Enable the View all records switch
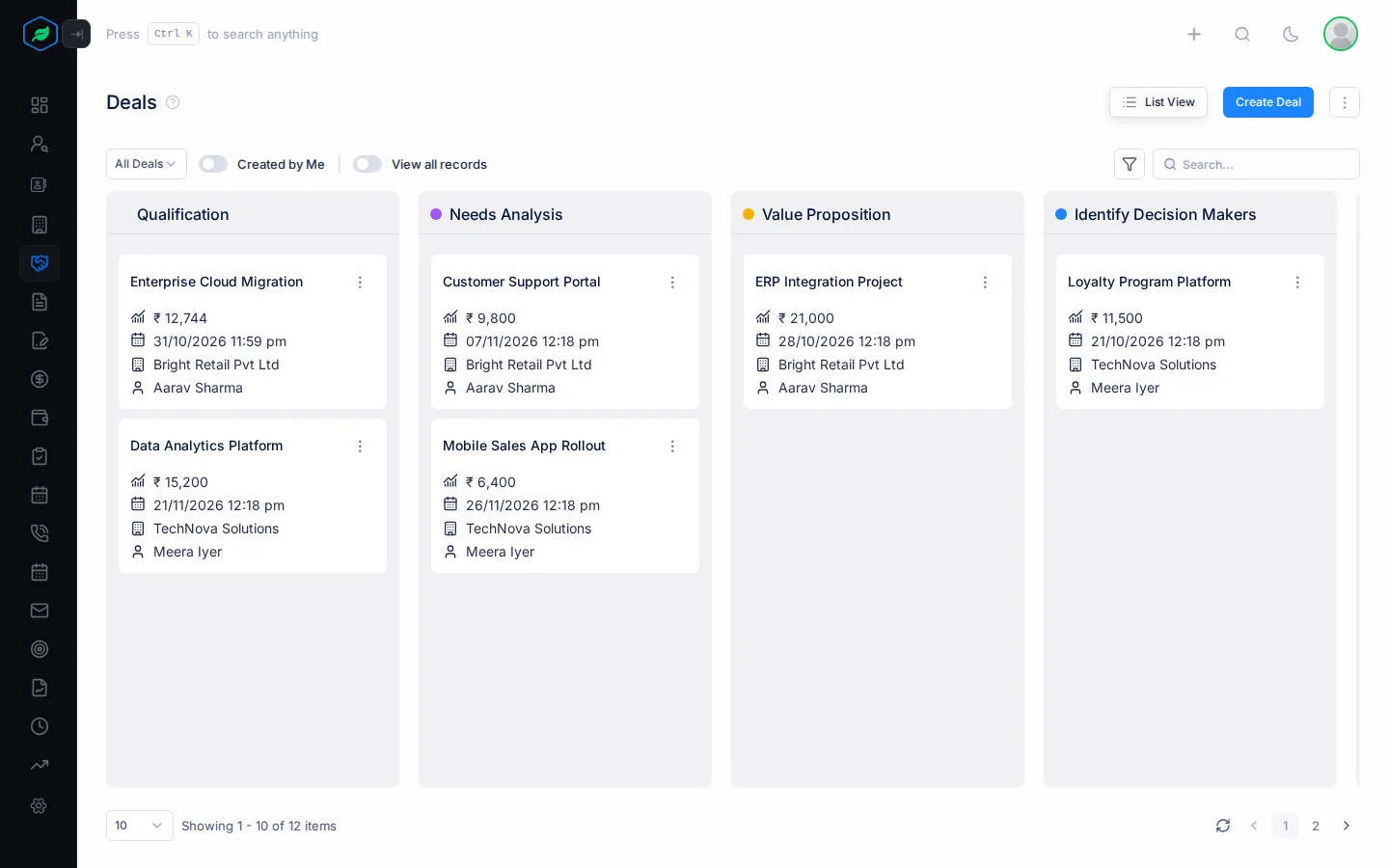1389x868 pixels. coord(368,164)
